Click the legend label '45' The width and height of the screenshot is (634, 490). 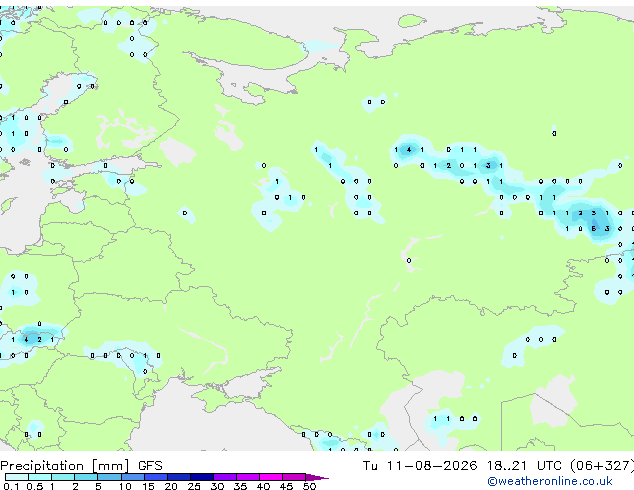[x=286, y=486]
